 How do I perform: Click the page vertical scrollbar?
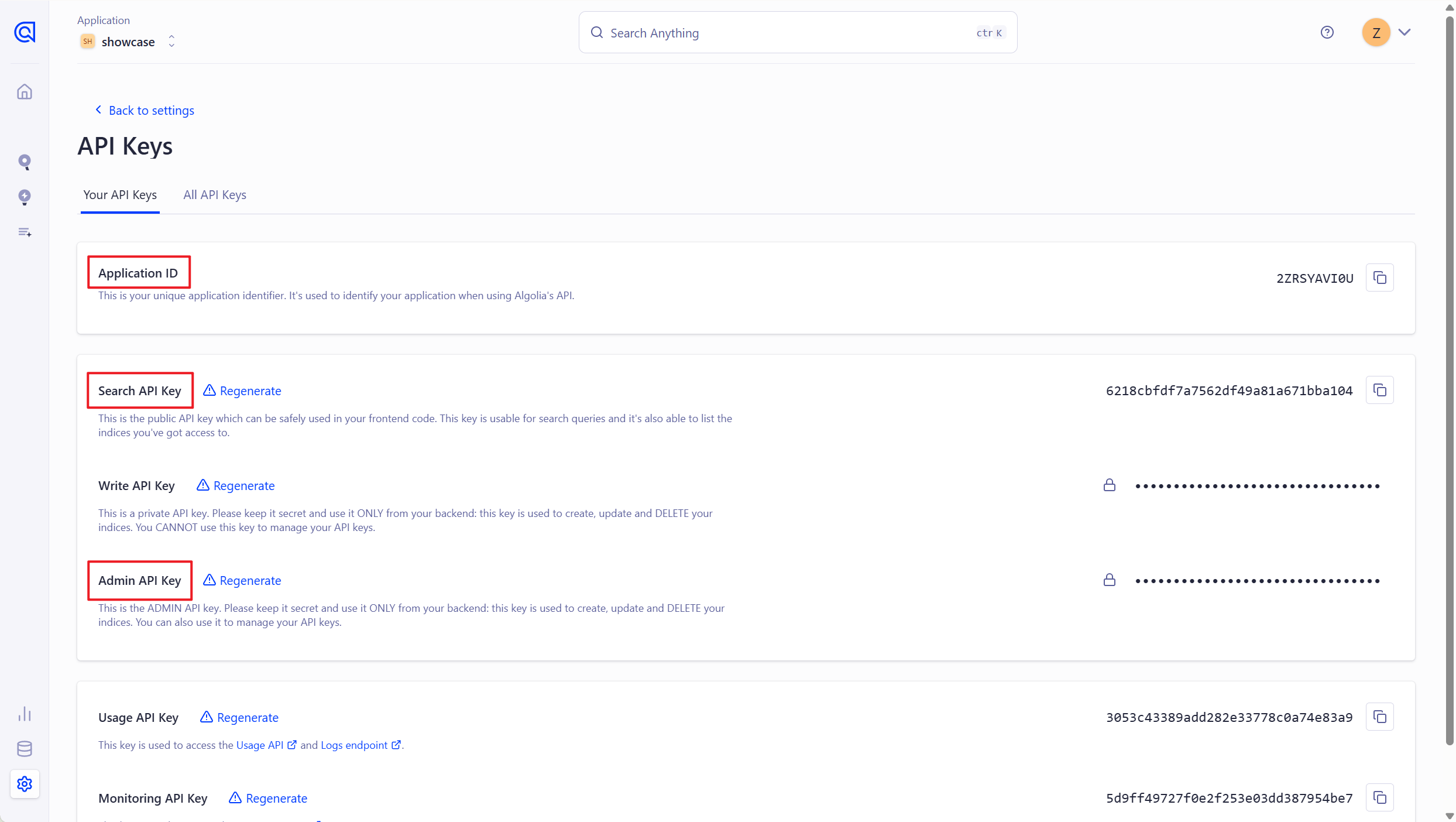point(1449,381)
